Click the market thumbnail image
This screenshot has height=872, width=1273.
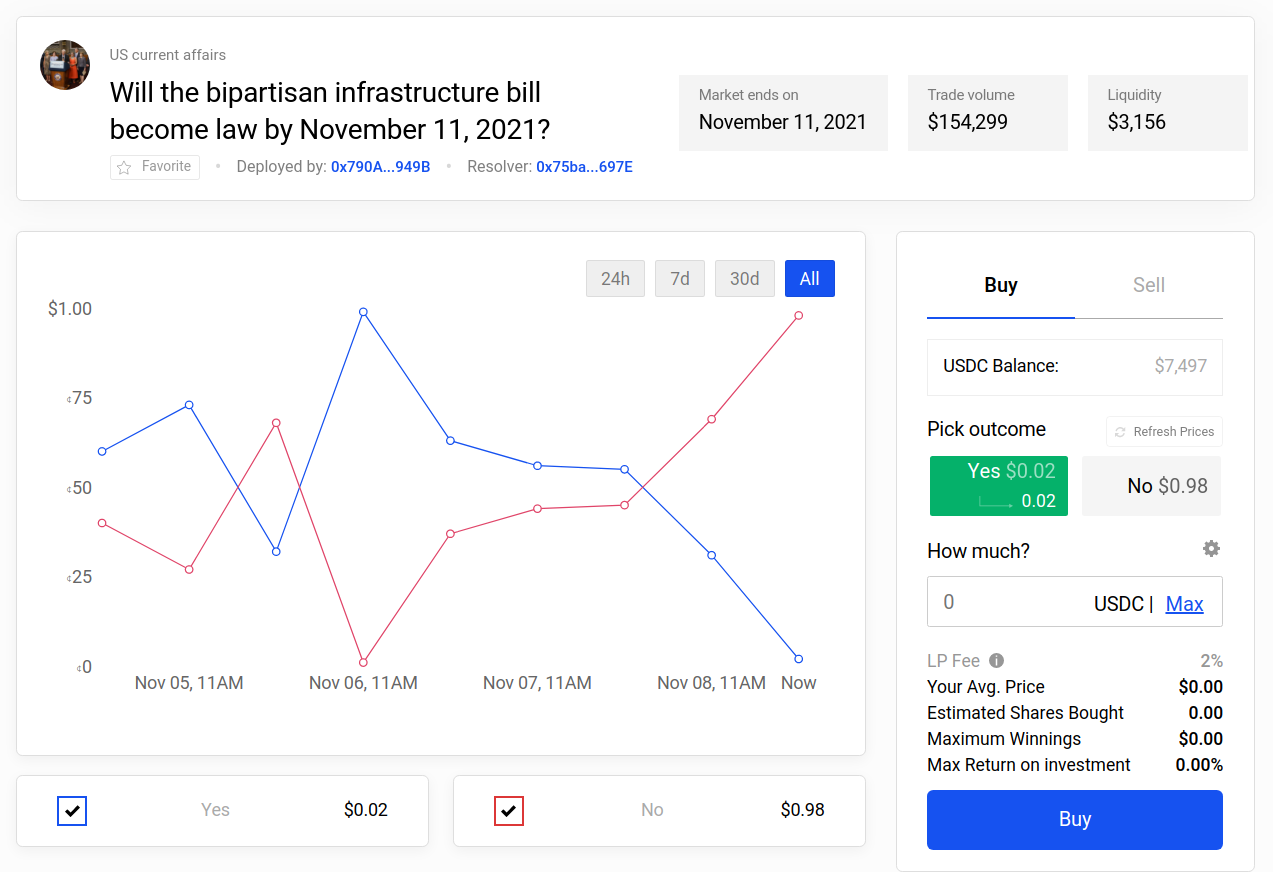[x=65, y=65]
